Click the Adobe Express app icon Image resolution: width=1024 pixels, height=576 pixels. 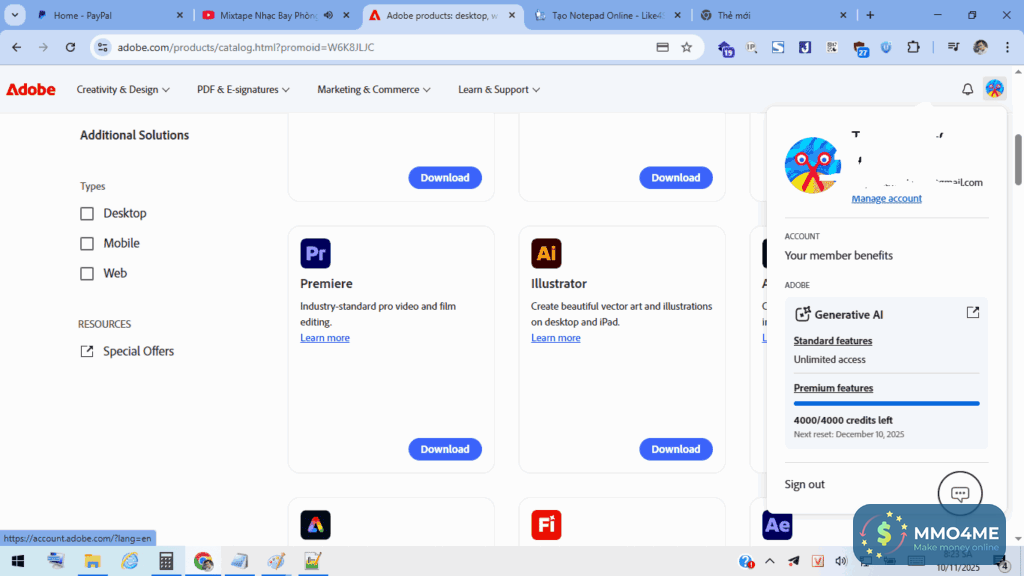click(x=315, y=525)
